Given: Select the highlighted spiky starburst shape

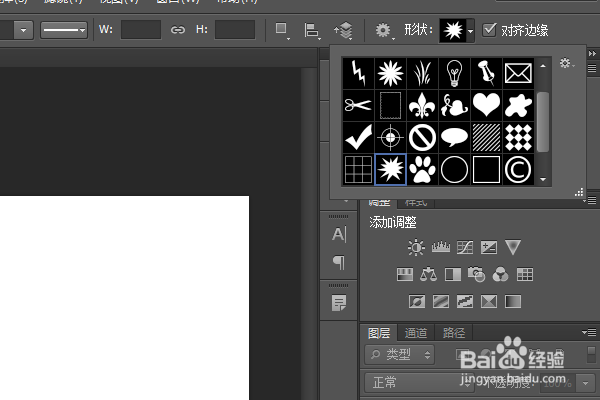Looking at the screenshot, I should tap(390, 169).
